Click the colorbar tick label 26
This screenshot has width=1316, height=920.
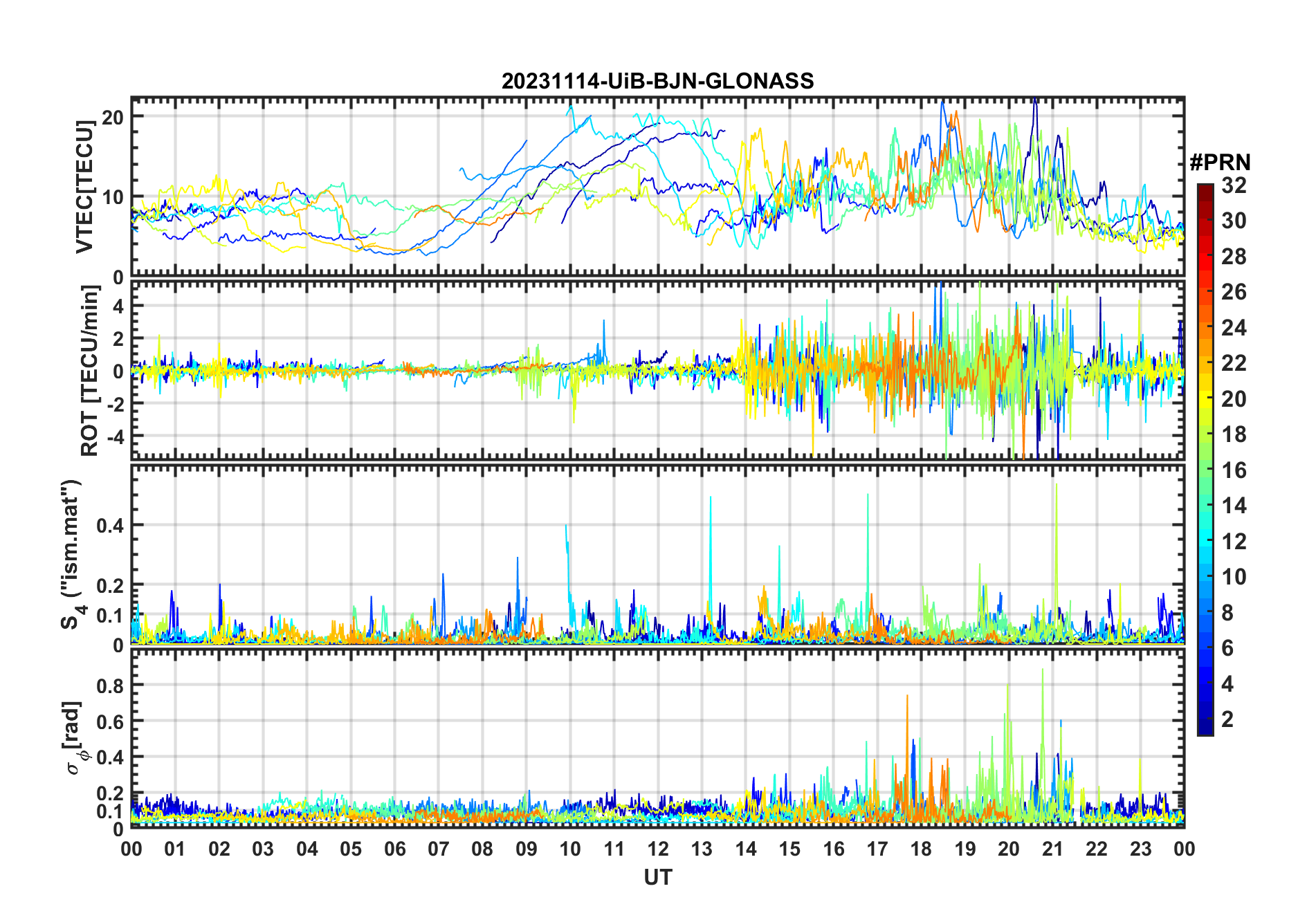coord(1234,292)
